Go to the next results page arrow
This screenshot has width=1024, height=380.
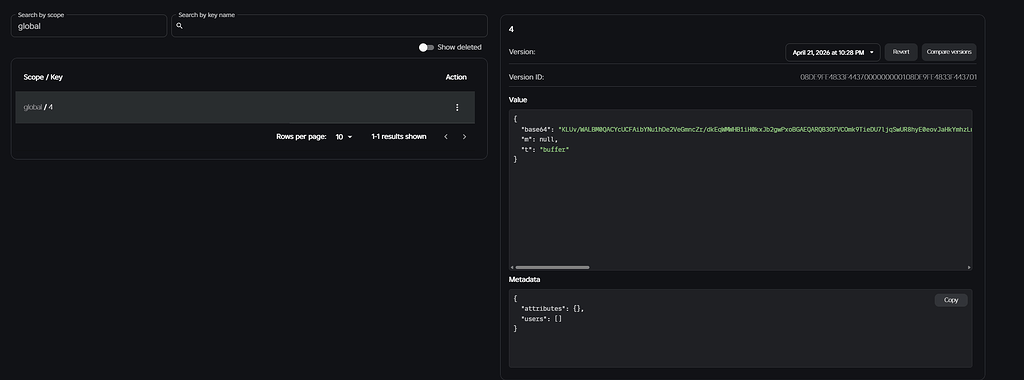tap(464, 136)
